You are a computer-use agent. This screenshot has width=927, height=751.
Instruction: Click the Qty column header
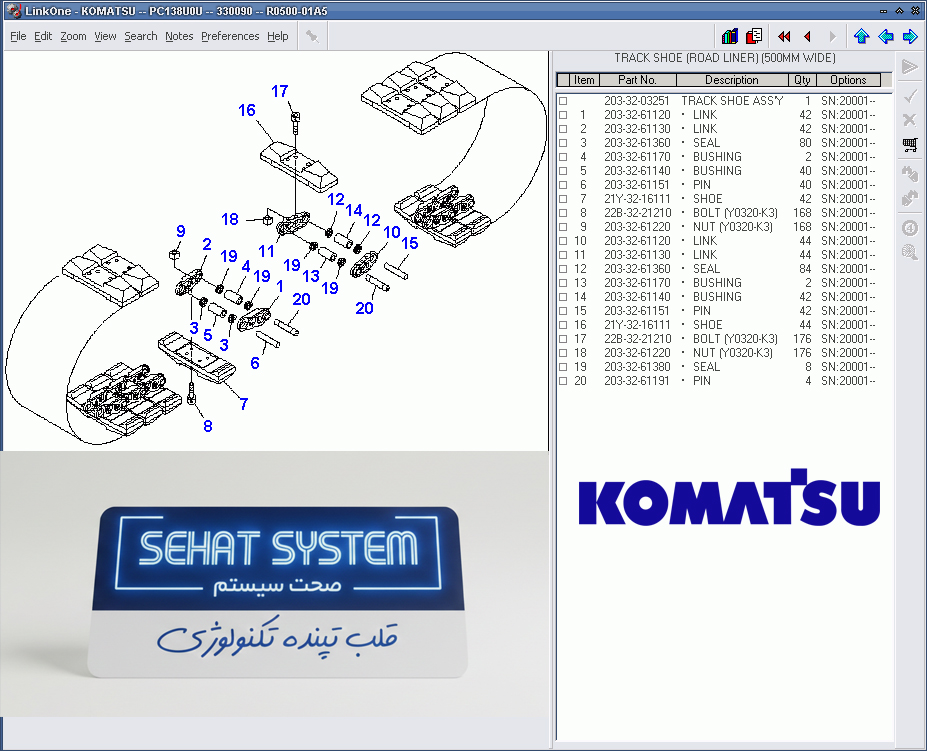pyautogui.click(x=802, y=80)
